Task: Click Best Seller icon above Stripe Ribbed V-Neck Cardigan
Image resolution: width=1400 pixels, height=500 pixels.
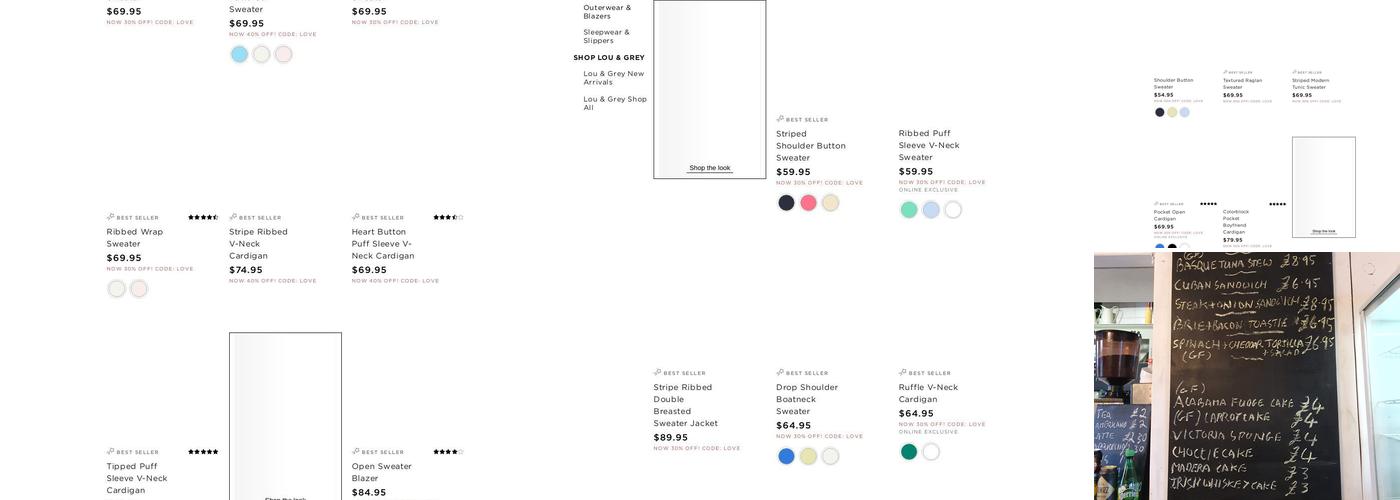Action: point(233,217)
